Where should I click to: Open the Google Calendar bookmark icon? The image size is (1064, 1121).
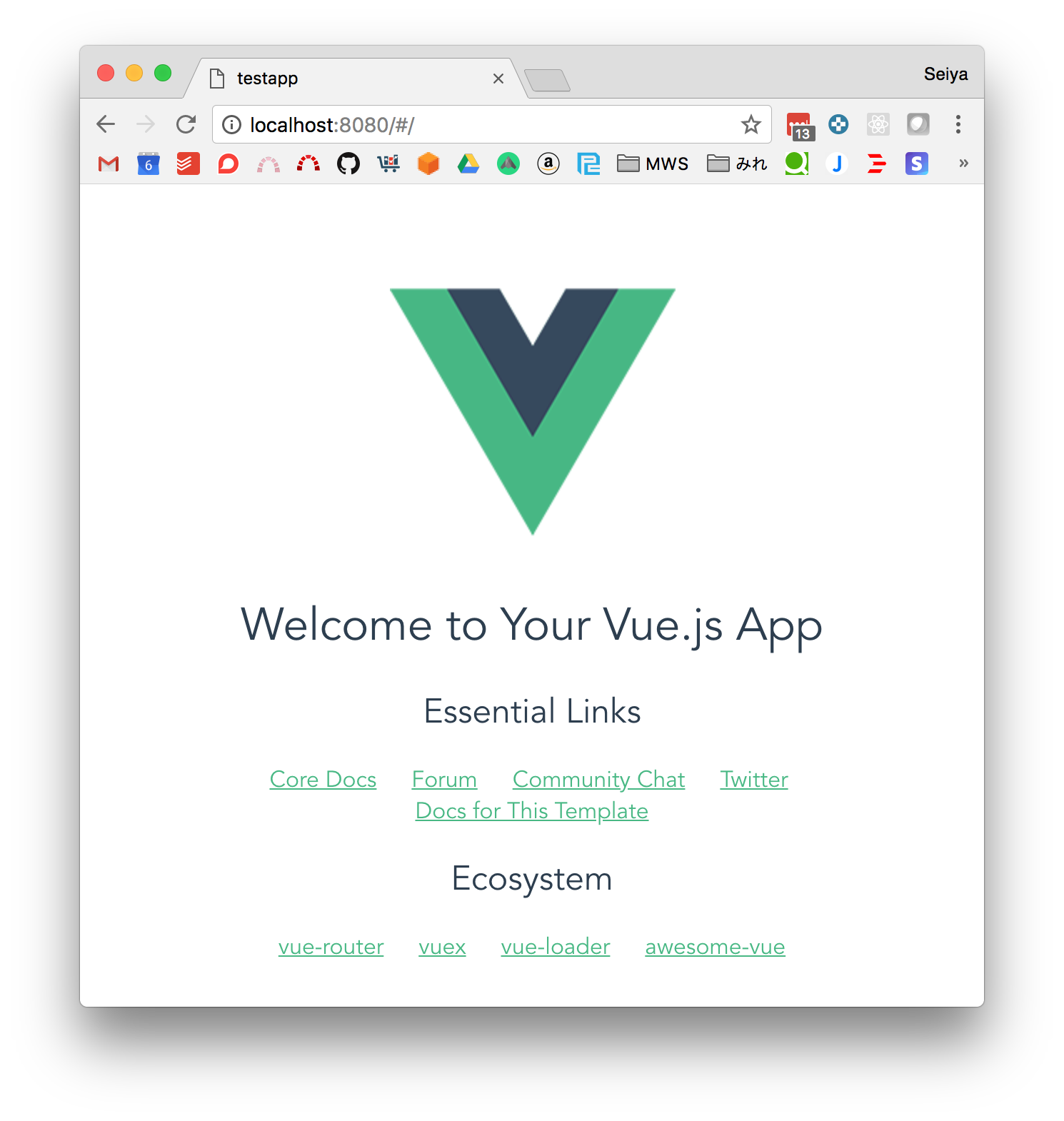tap(149, 164)
